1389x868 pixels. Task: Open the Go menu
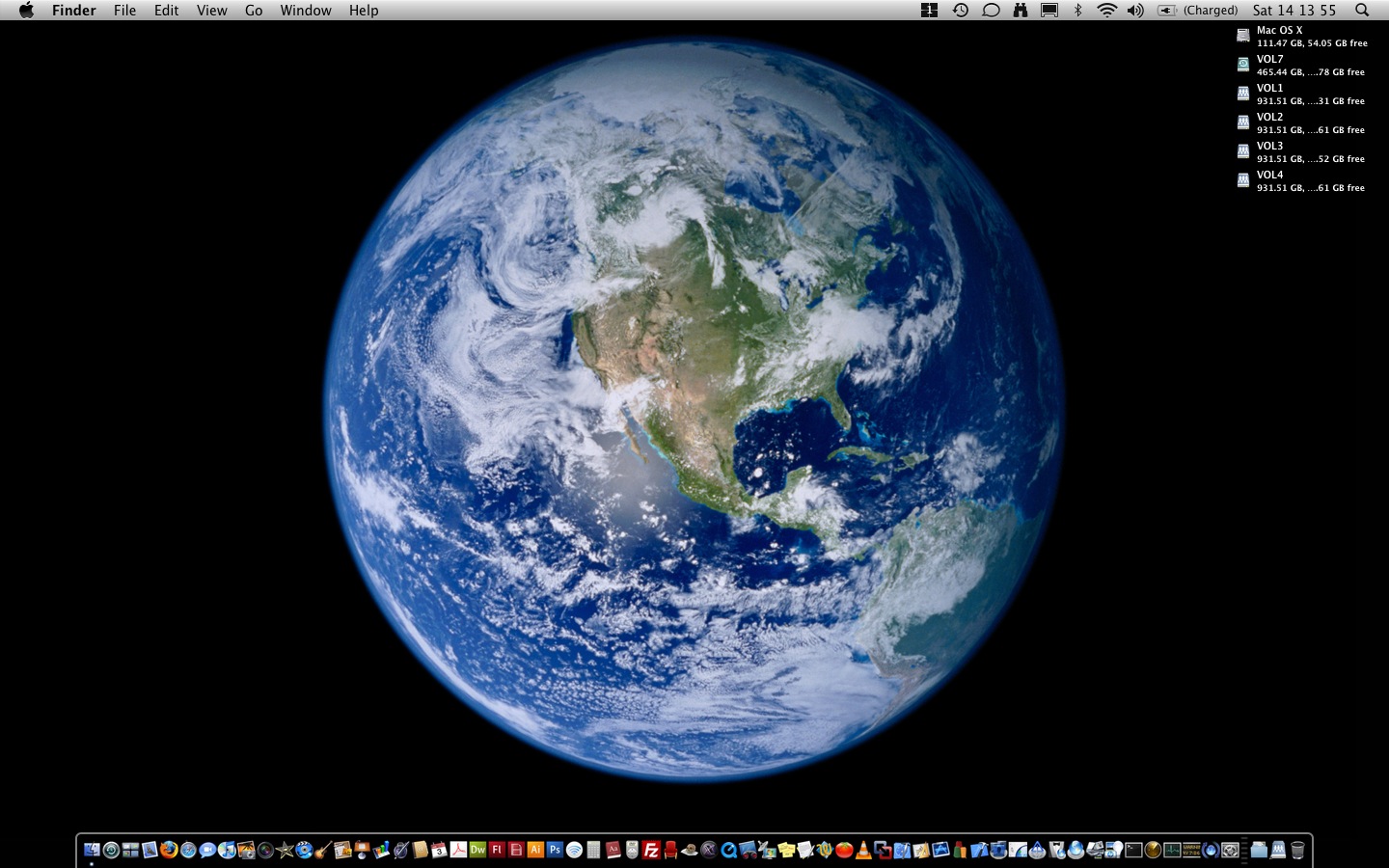pyautogui.click(x=254, y=11)
